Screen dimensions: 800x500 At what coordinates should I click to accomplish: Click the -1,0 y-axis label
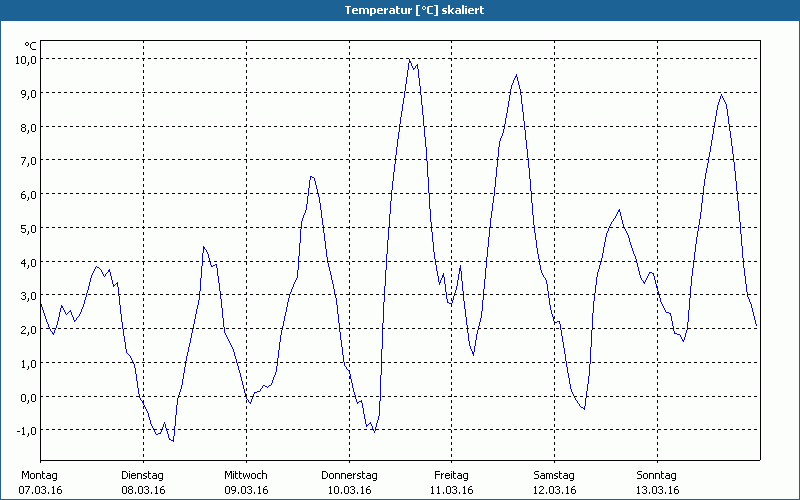[26, 431]
